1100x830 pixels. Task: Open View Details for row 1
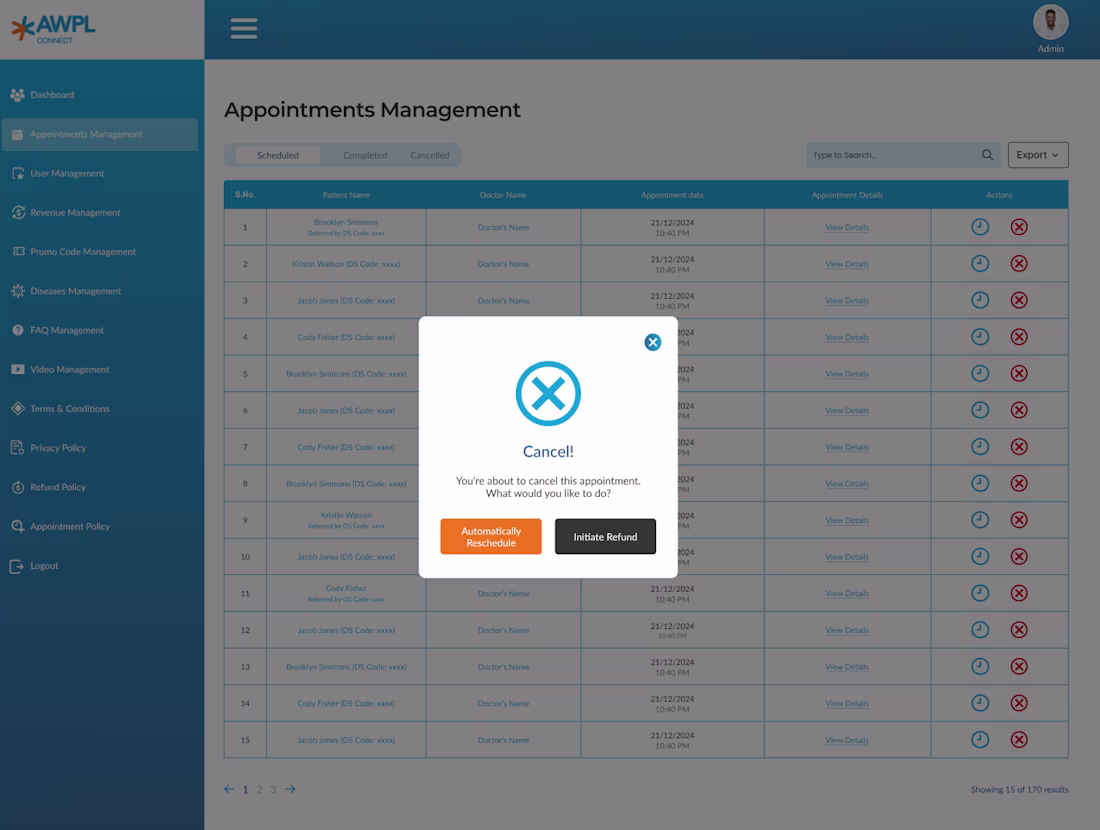pyautogui.click(x=847, y=227)
